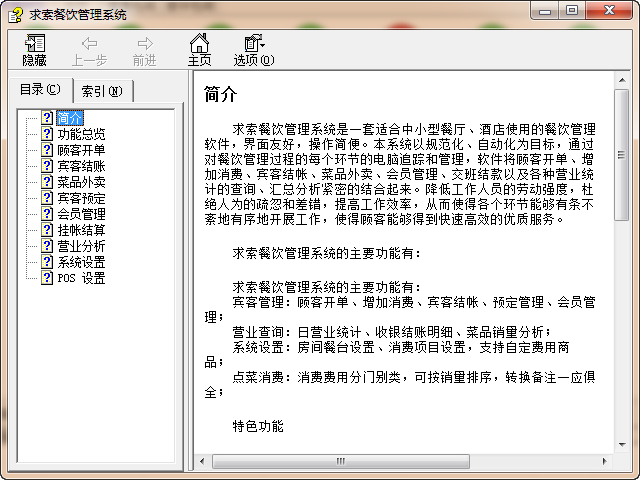Click the question-mark icon beside 挂帐结算
Image resolution: width=640 pixels, height=480 pixels.
point(47,230)
